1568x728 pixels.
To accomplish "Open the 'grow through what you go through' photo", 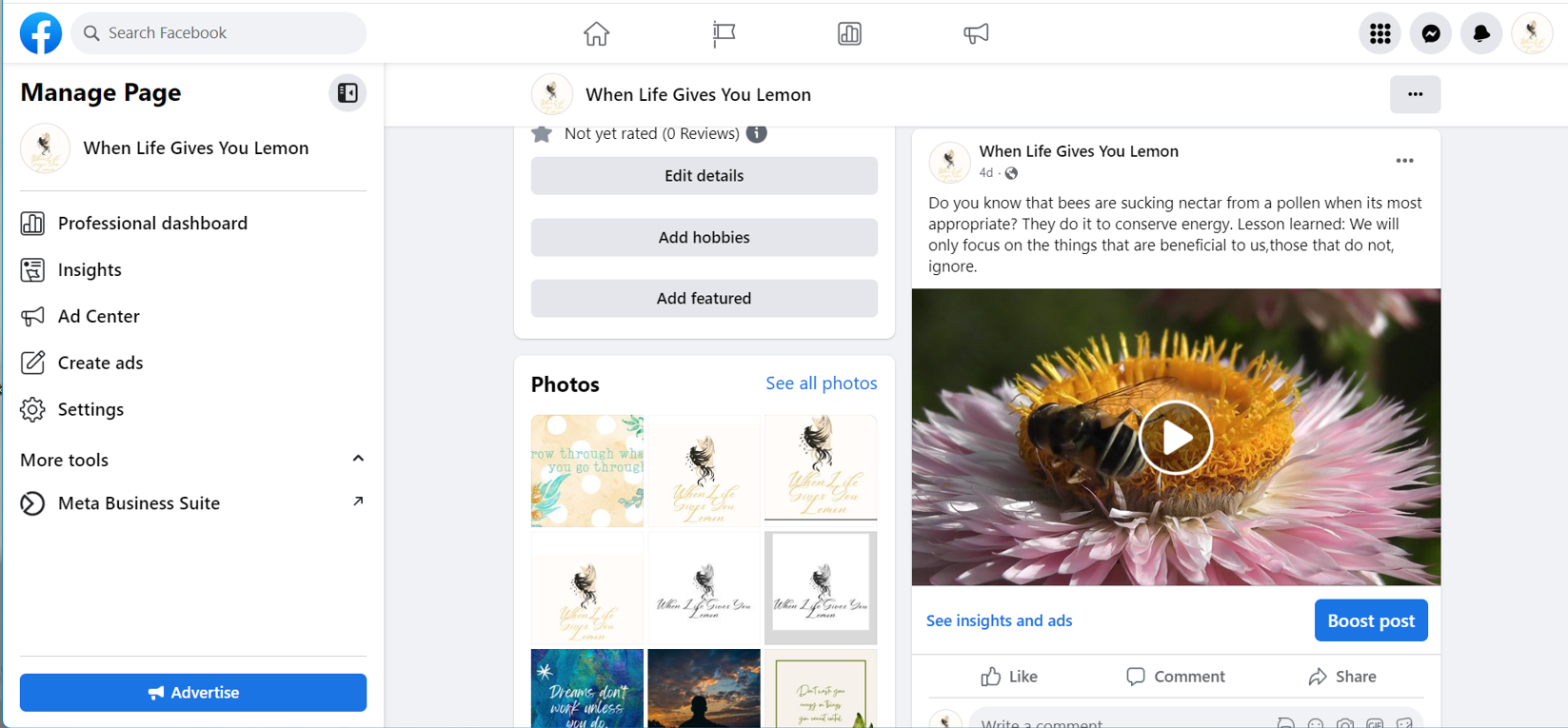I will click(587, 471).
